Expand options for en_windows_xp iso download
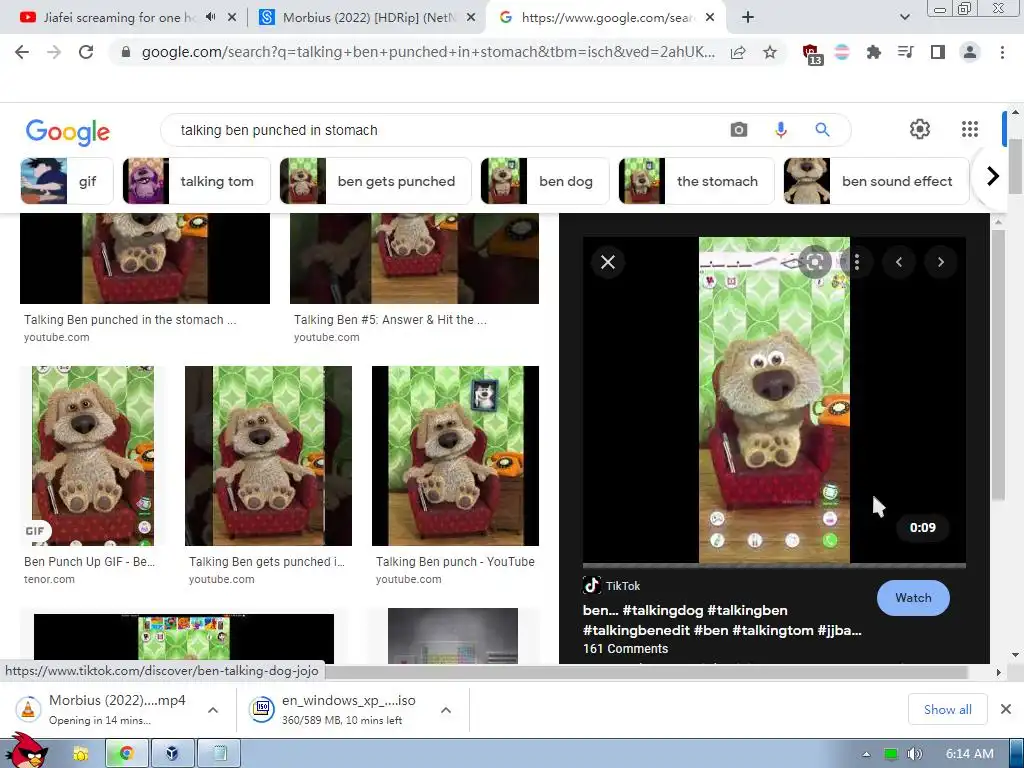This screenshot has width=1024, height=768. click(x=446, y=710)
